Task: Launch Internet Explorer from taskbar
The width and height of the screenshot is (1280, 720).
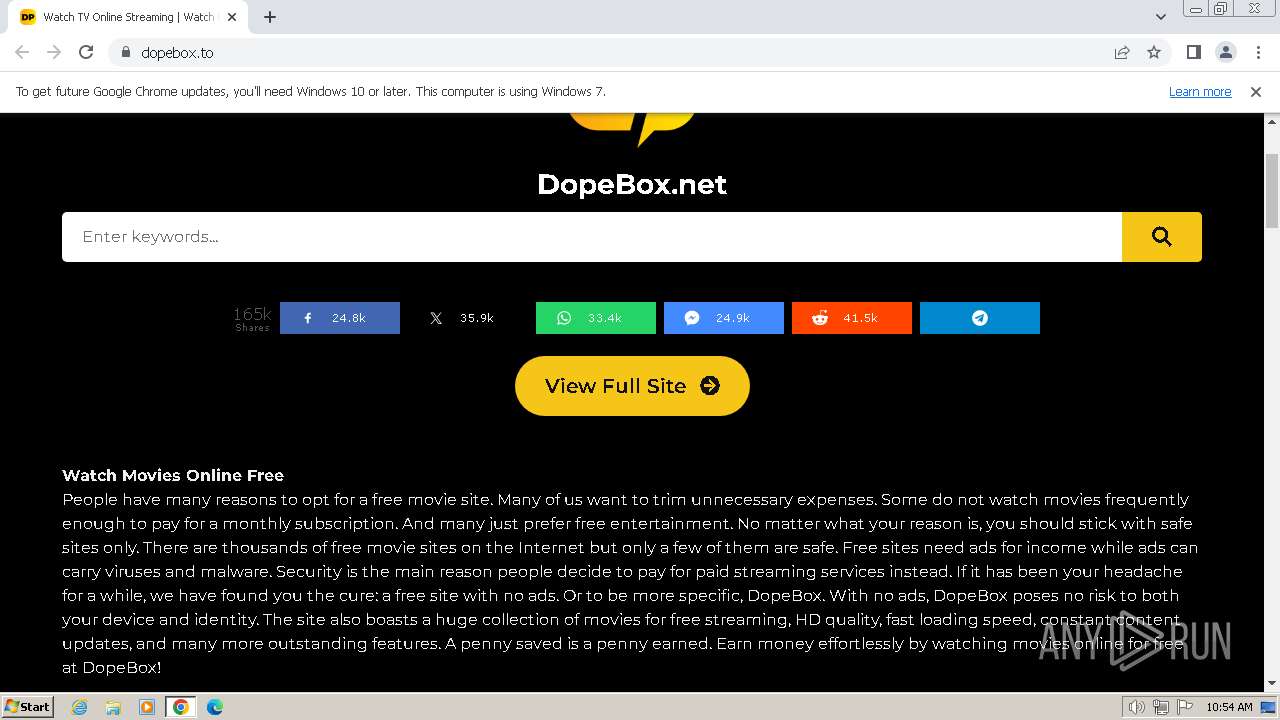Action: tap(80, 707)
